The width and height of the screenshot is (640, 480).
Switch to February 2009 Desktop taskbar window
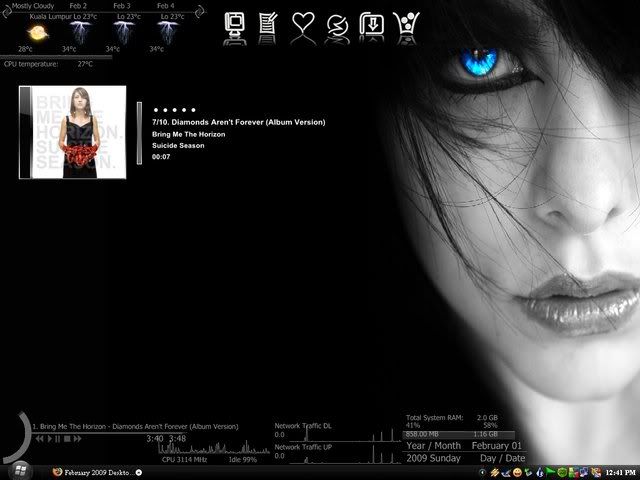pos(98,473)
